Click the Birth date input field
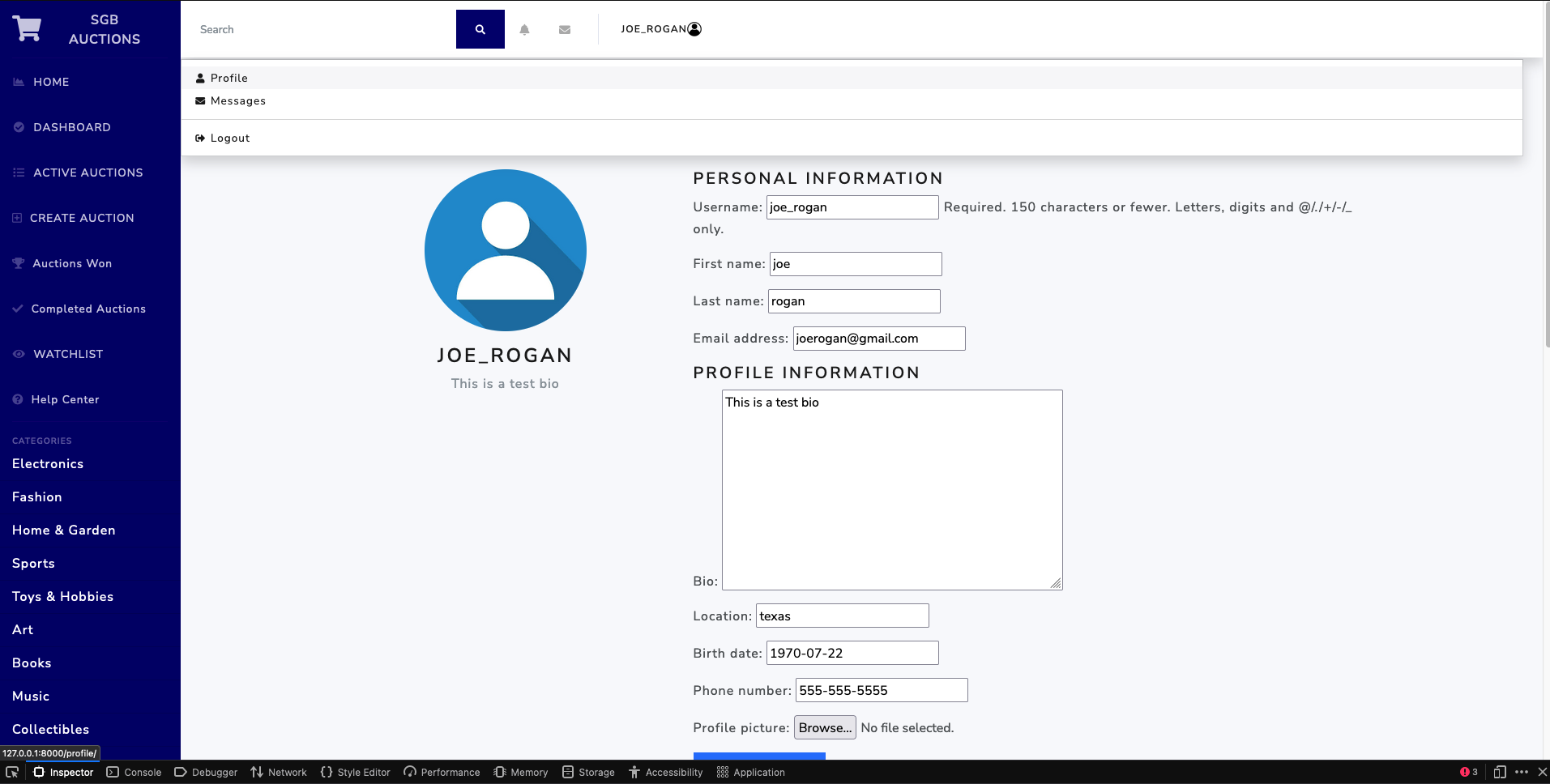Image resolution: width=1550 pixels, height=784 pixels. click(x=852, y=653)
